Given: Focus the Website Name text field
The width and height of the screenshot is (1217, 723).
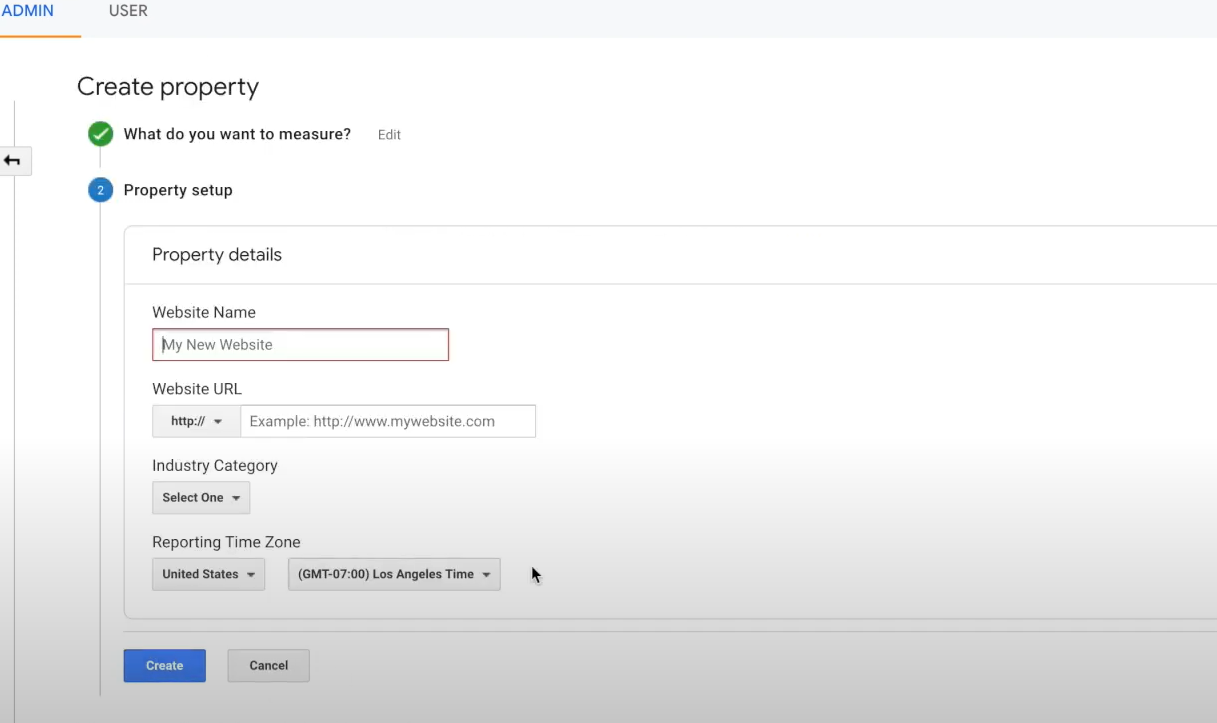Looking at the screenshot, I should [300, 345].
